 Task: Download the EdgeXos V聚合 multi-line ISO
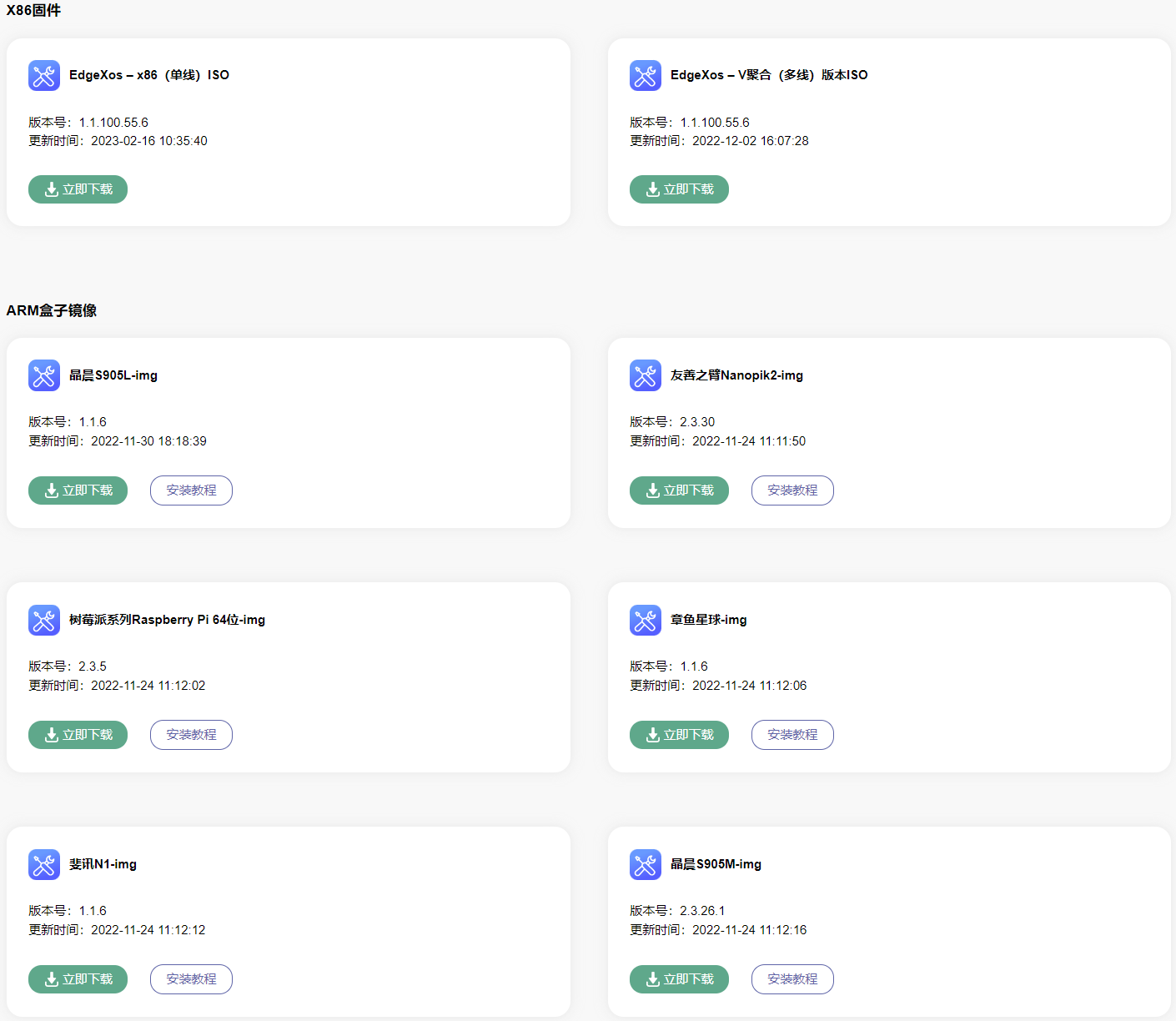(679, 189)
